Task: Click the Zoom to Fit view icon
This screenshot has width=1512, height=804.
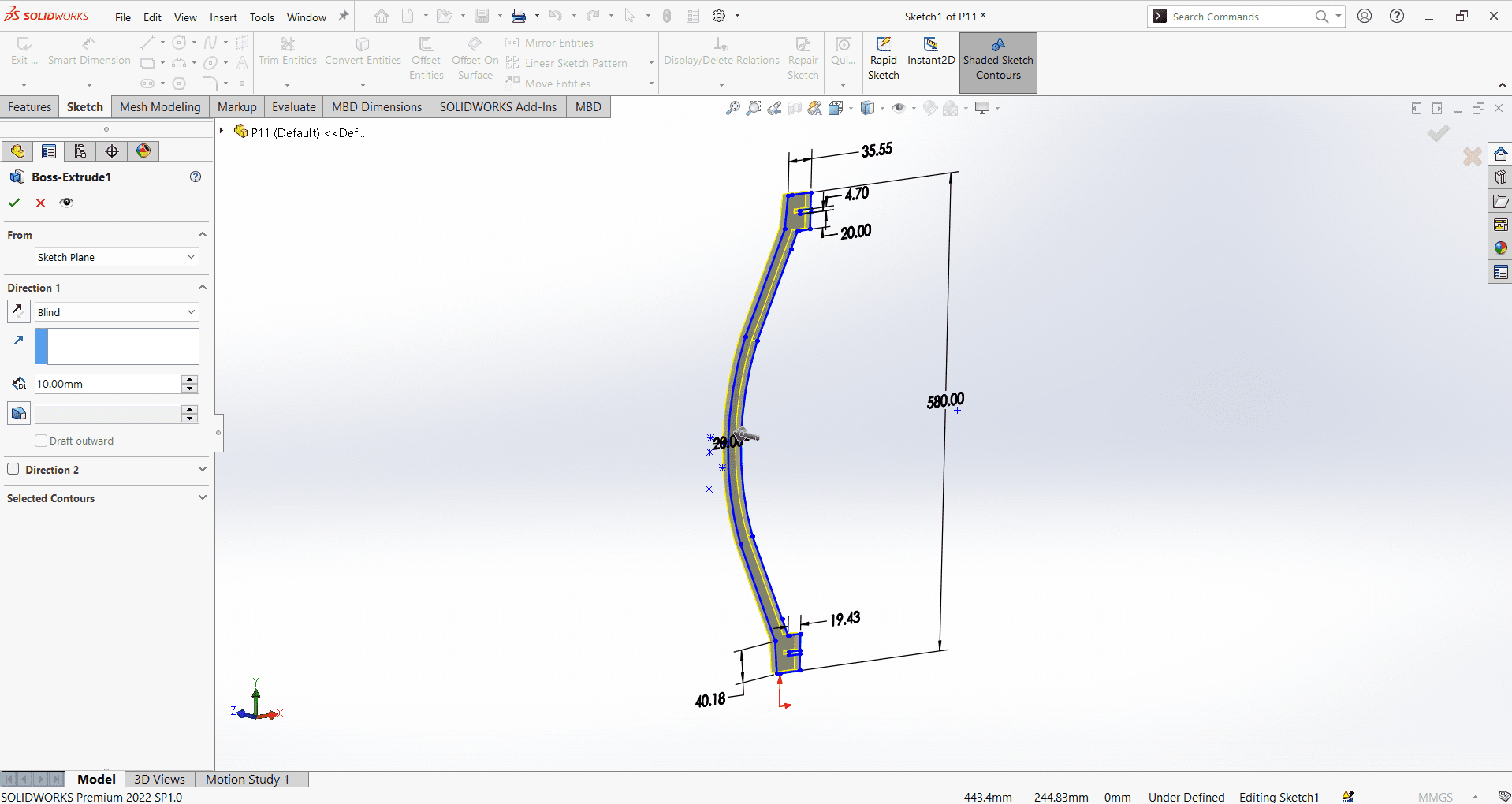Action: 733,108
